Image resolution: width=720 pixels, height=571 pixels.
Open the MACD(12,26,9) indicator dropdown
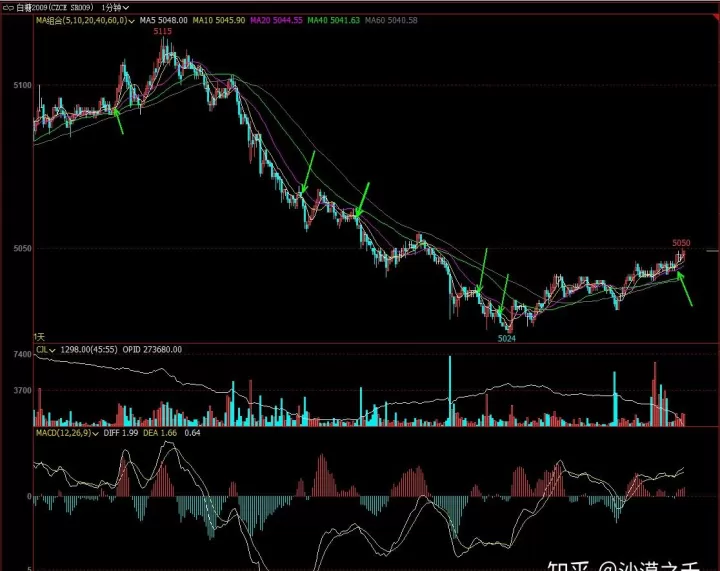pos(67,433)
